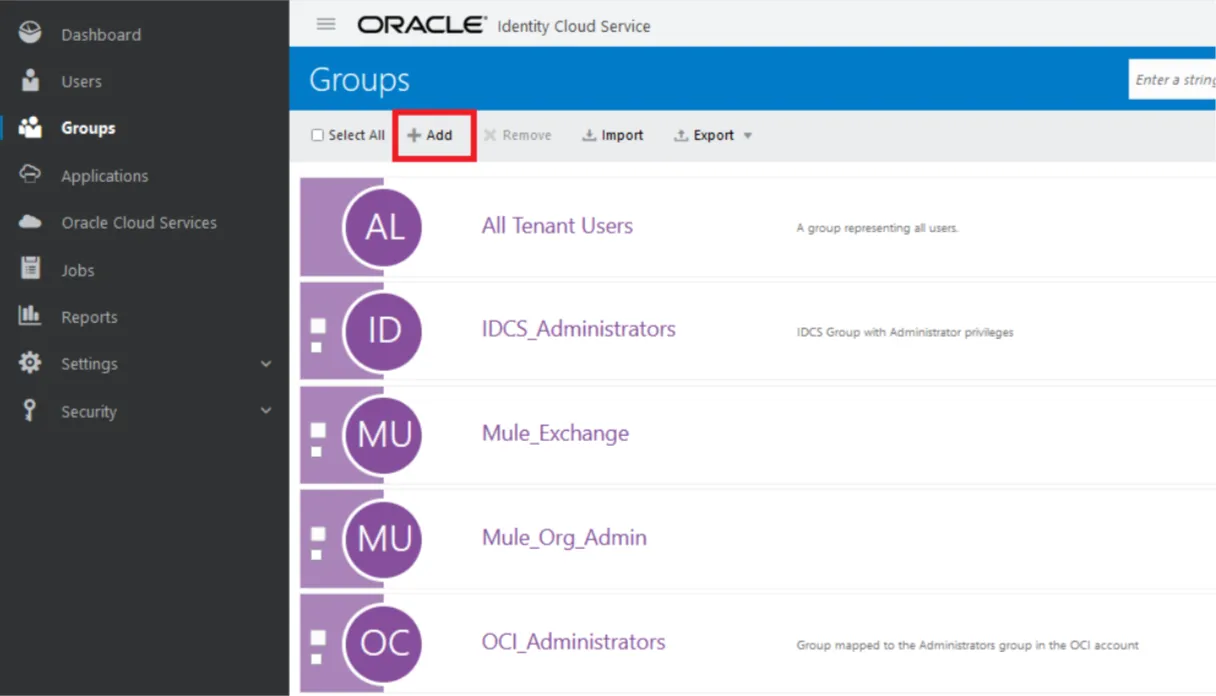Image resolution: width=1216 pixels, height=696 pixels.
Task: Click the Import button
Action: [x=613, y=135]
